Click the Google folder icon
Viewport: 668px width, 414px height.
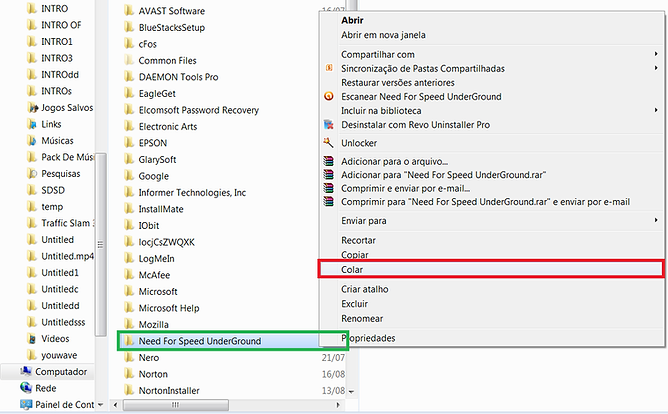[x=129, y=176]
